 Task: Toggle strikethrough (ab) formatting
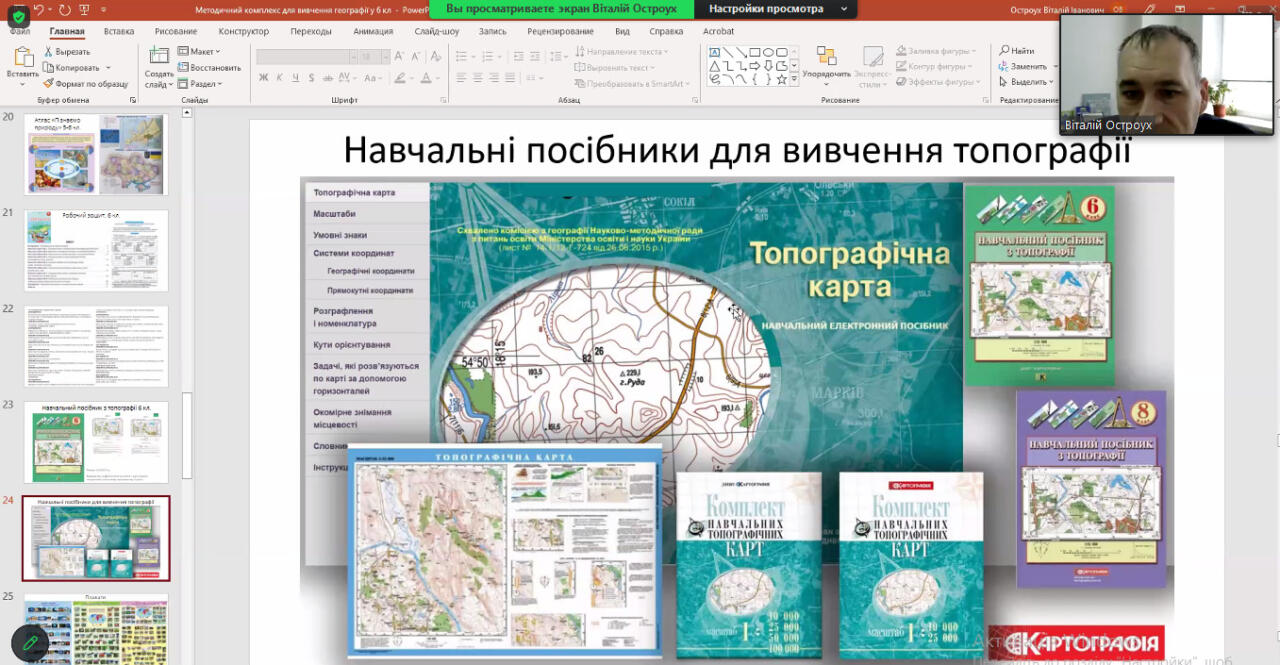[329, 77]
